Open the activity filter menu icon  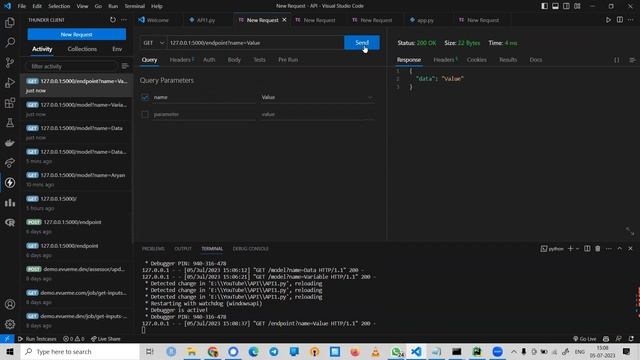(125, 66)
